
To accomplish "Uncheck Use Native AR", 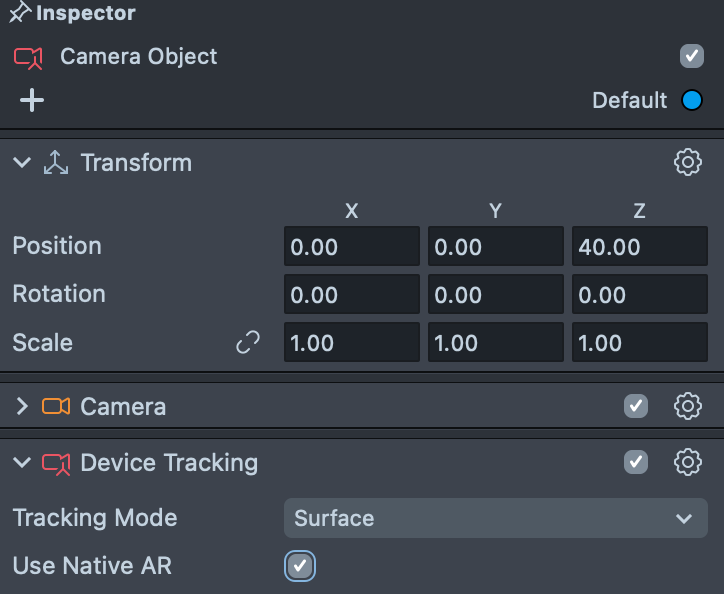I will coord(300,566).
